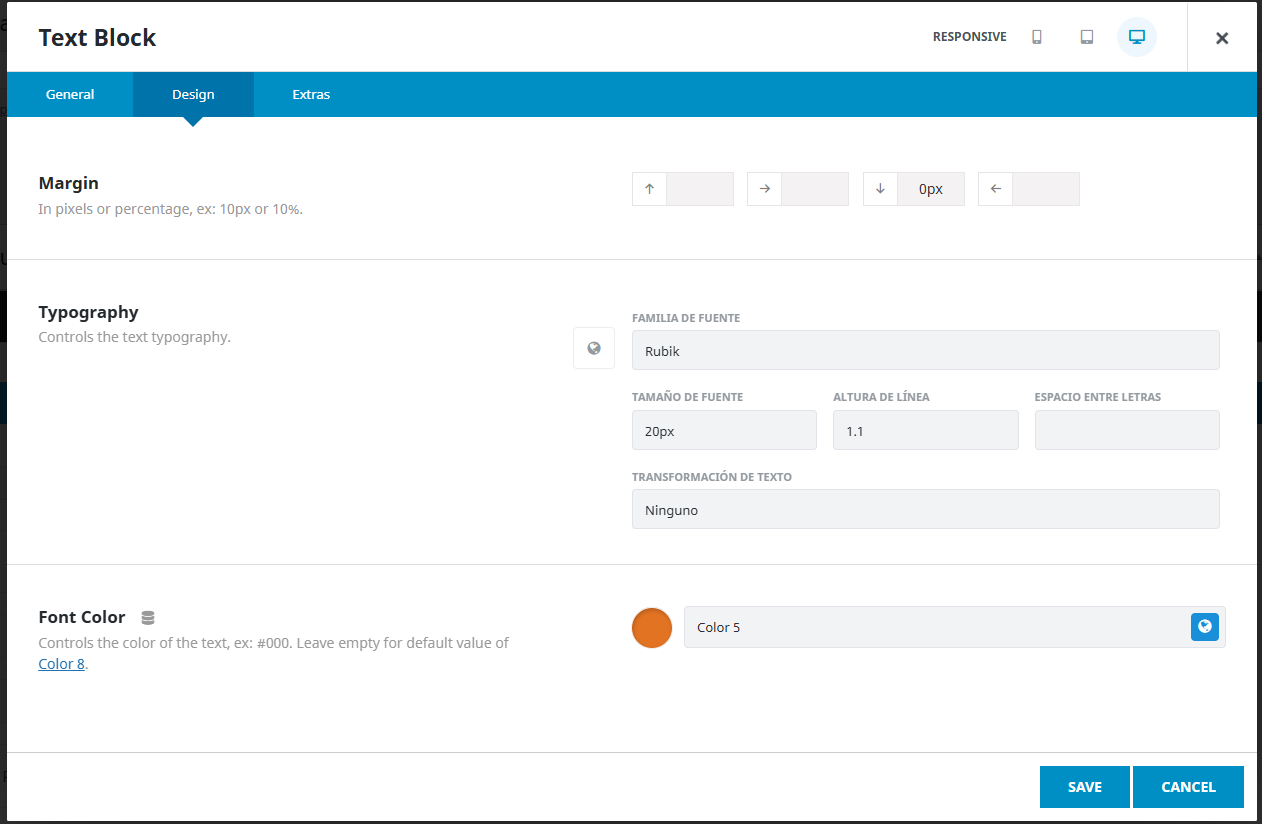Switch to tablet responsive view icon
Viewport: 1262px width, 824px height.
1087,37
